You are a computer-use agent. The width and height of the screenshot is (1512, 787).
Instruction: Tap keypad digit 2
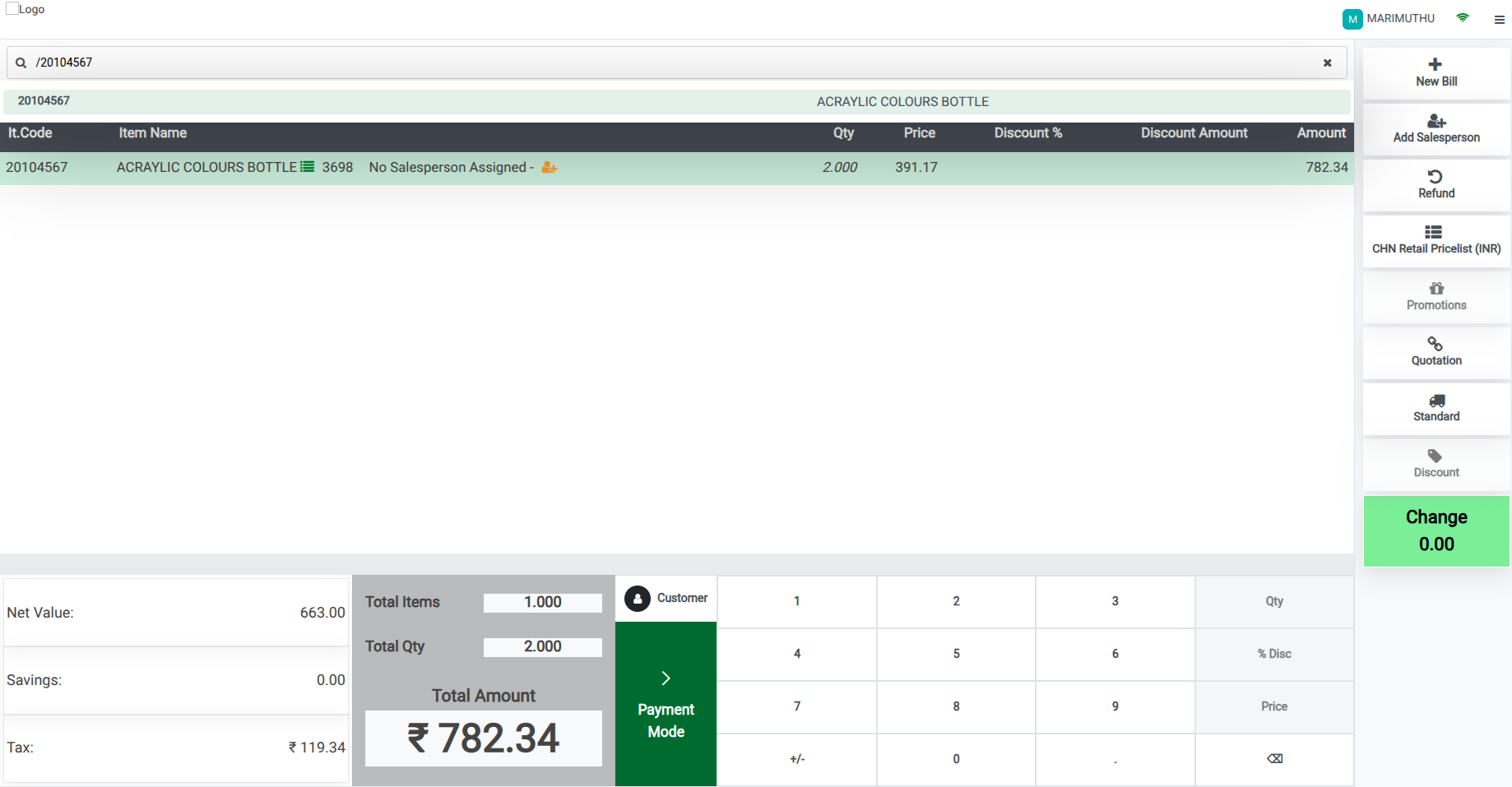click(956, 601)
